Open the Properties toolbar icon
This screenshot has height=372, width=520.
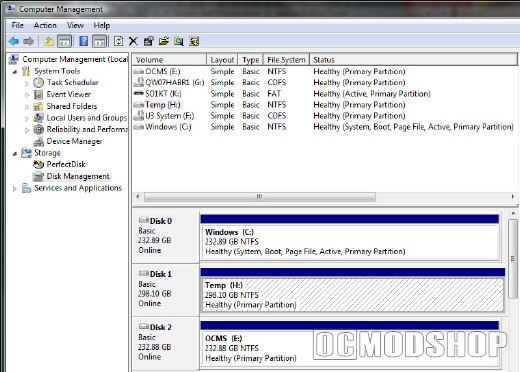148,41
